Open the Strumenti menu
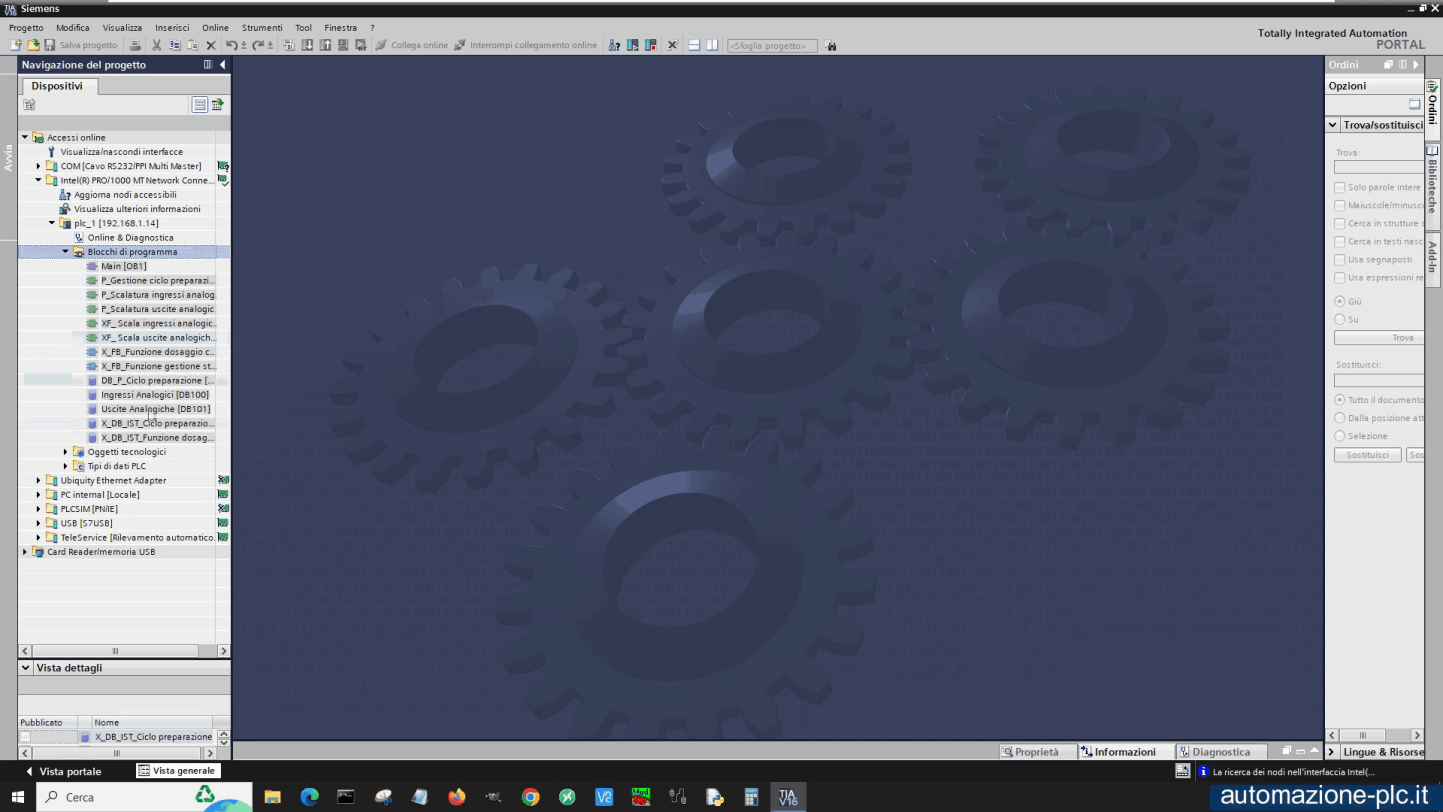This screenshot has width=1443, height=812. click(x=262, y=28)
